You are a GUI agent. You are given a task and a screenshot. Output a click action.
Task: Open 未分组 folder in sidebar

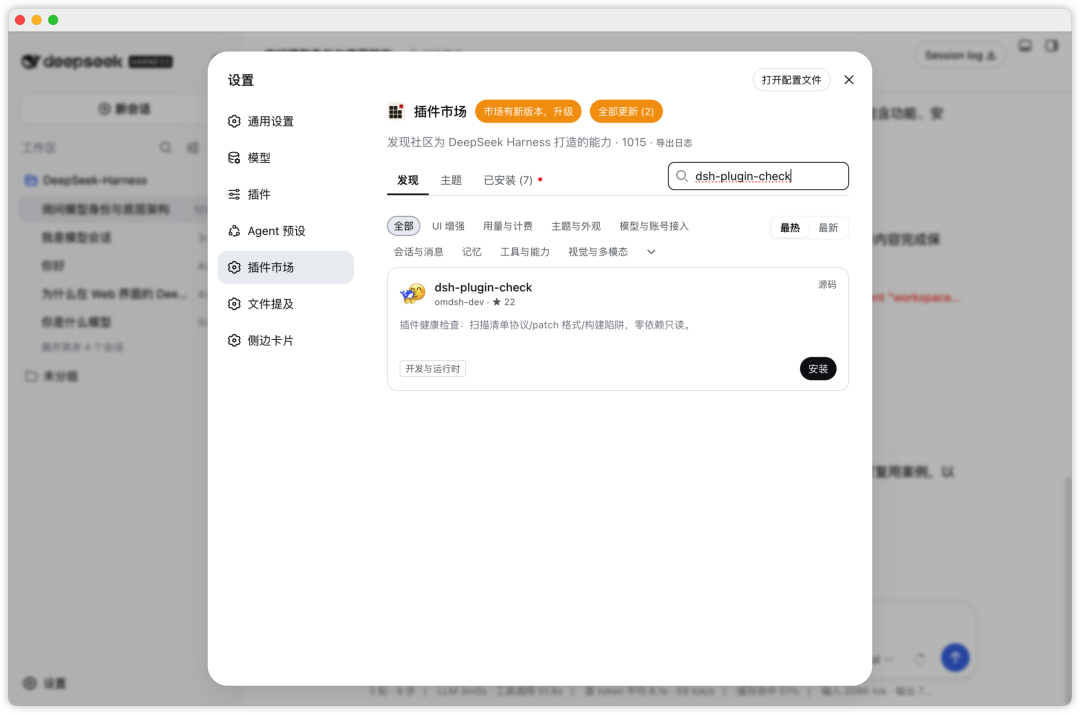[61, 377]
